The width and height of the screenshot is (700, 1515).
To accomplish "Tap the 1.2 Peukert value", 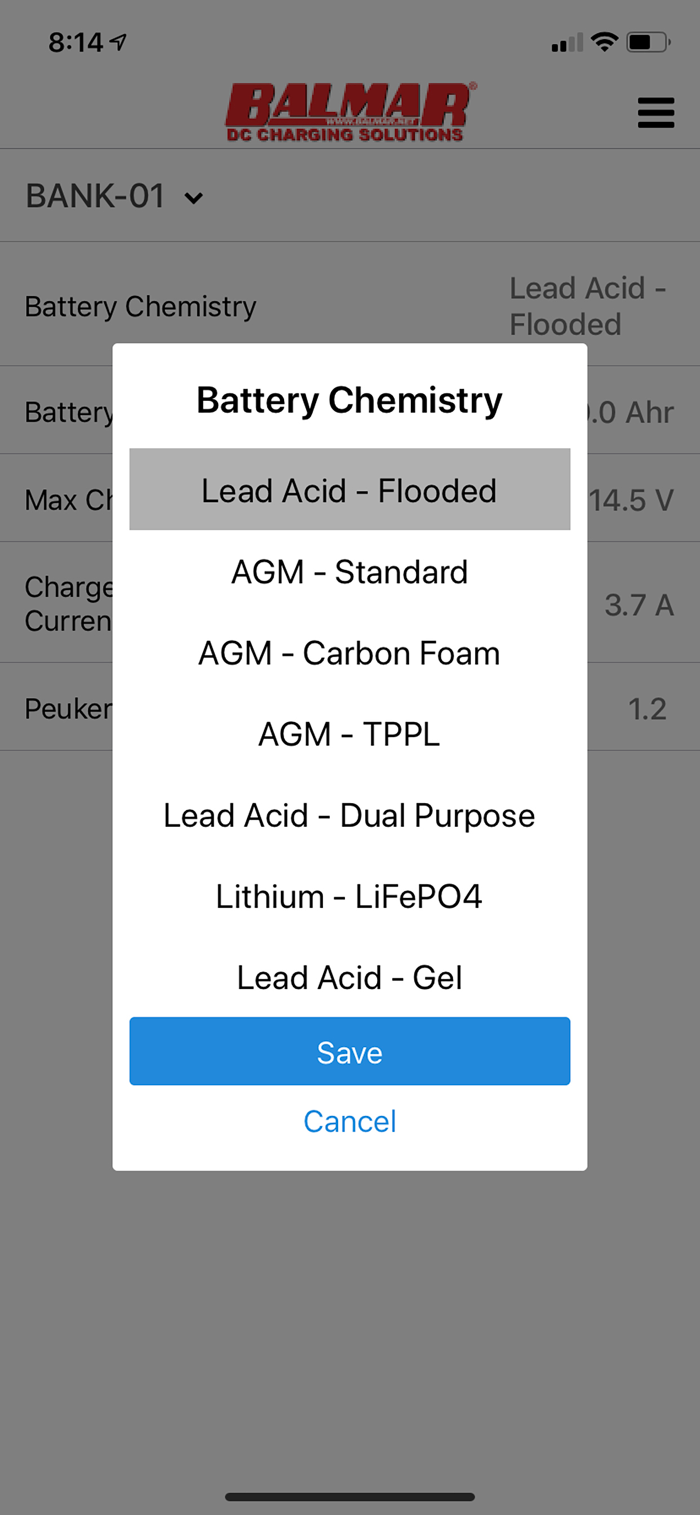I will tap(647, 709).
